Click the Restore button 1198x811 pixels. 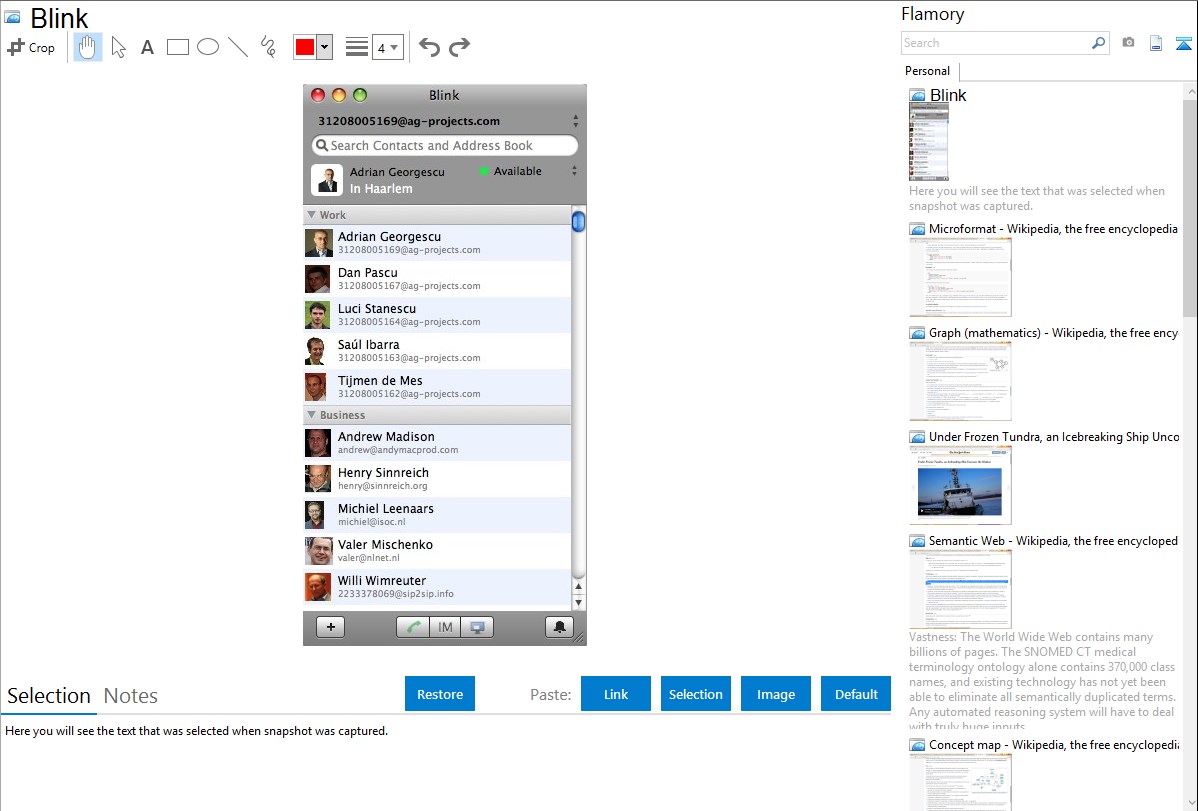[x=440, y=694]
